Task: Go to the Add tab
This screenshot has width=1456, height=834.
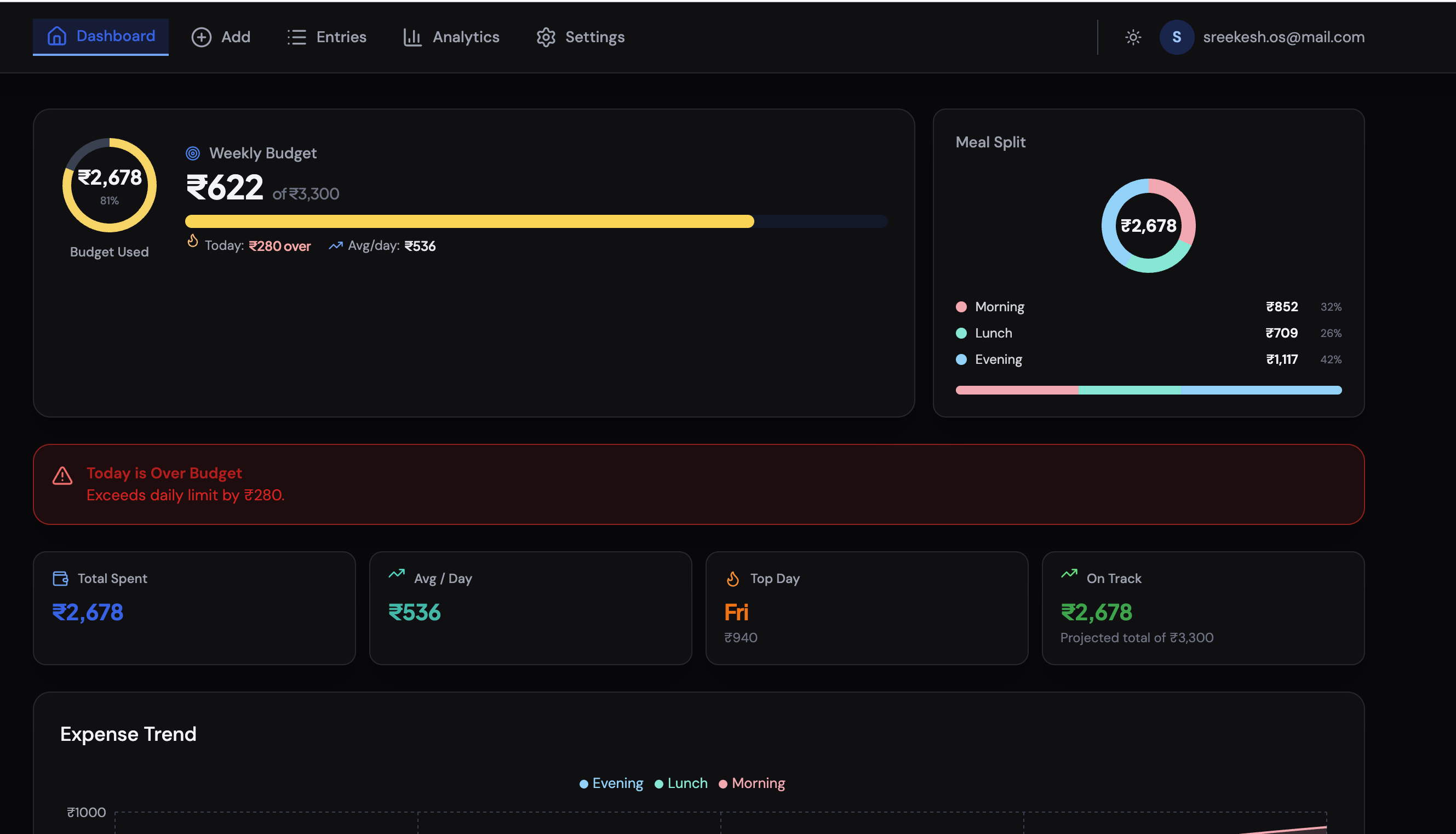Action: pos(221,37)
